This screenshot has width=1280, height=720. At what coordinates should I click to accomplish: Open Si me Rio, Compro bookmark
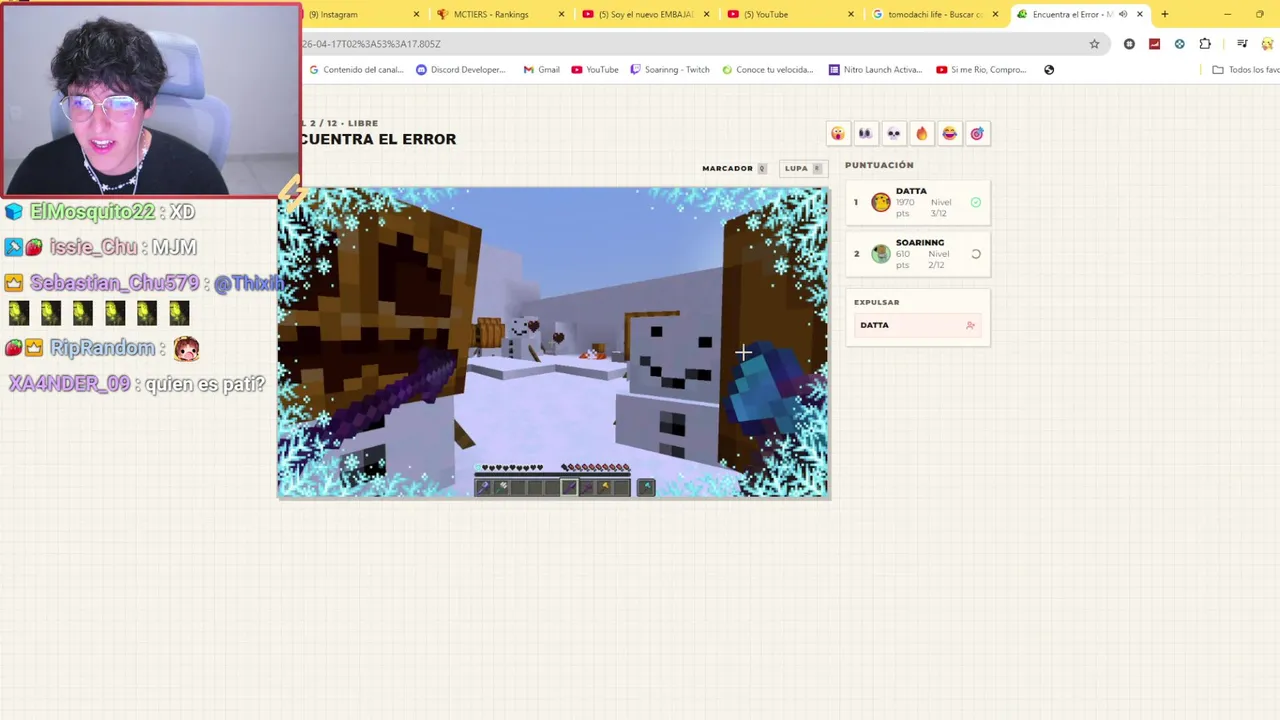pos(981,70)
